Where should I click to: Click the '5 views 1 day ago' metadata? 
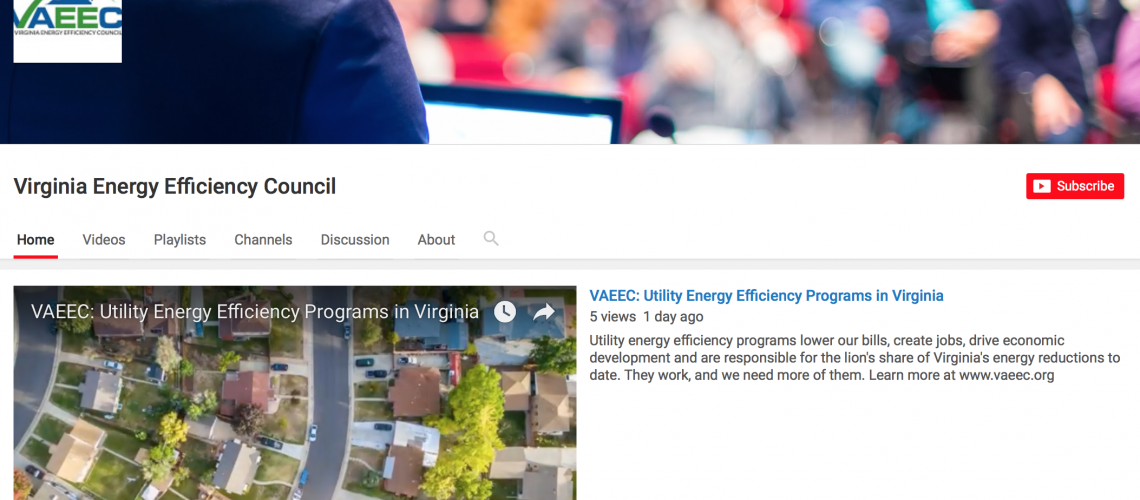point(646,317)
